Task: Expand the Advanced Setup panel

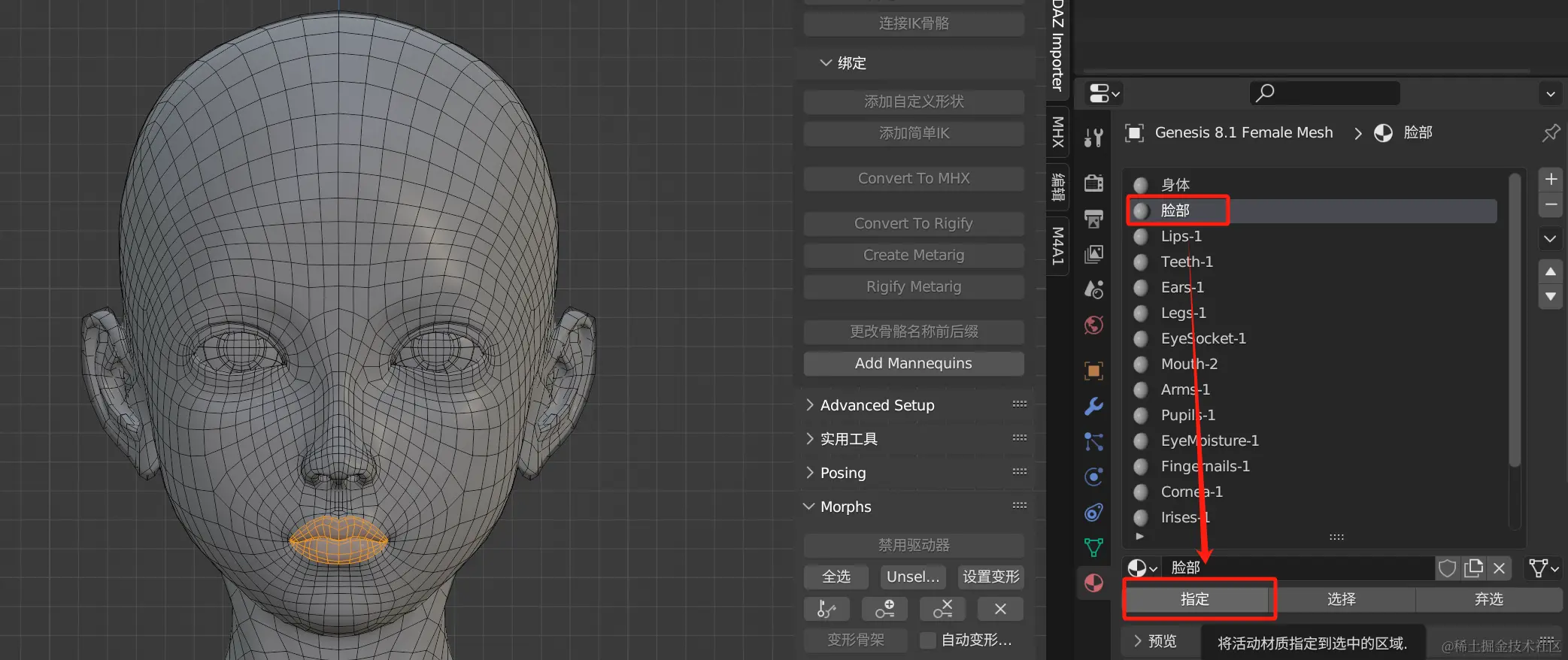Action: point(877,405)
